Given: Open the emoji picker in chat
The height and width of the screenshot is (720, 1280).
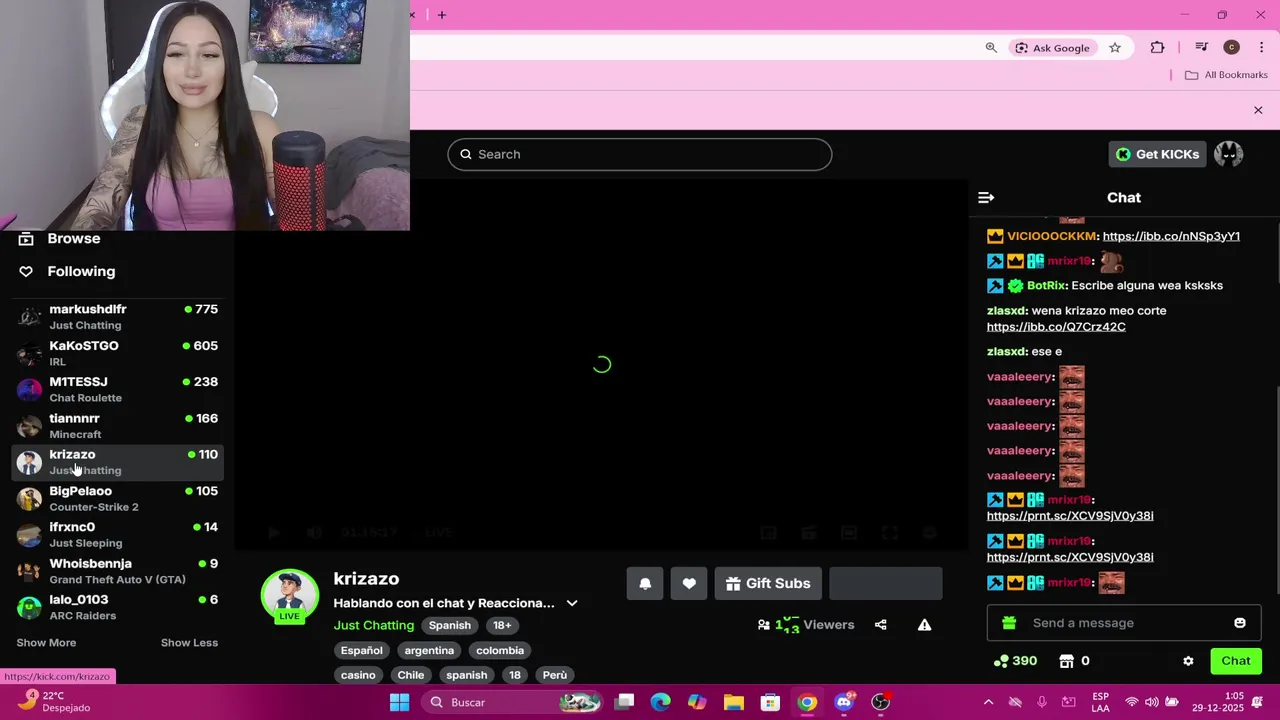Looking at the screenshot, I should click(1240, 623).
